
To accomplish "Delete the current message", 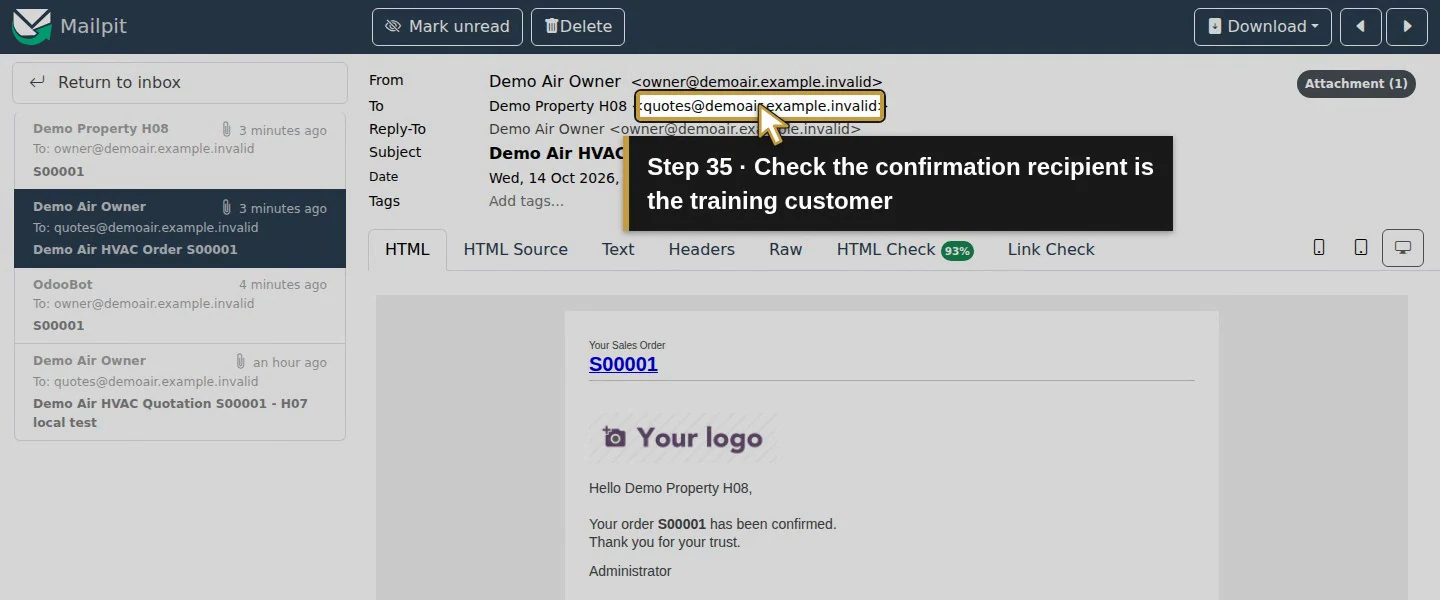I will coord(578,27).
